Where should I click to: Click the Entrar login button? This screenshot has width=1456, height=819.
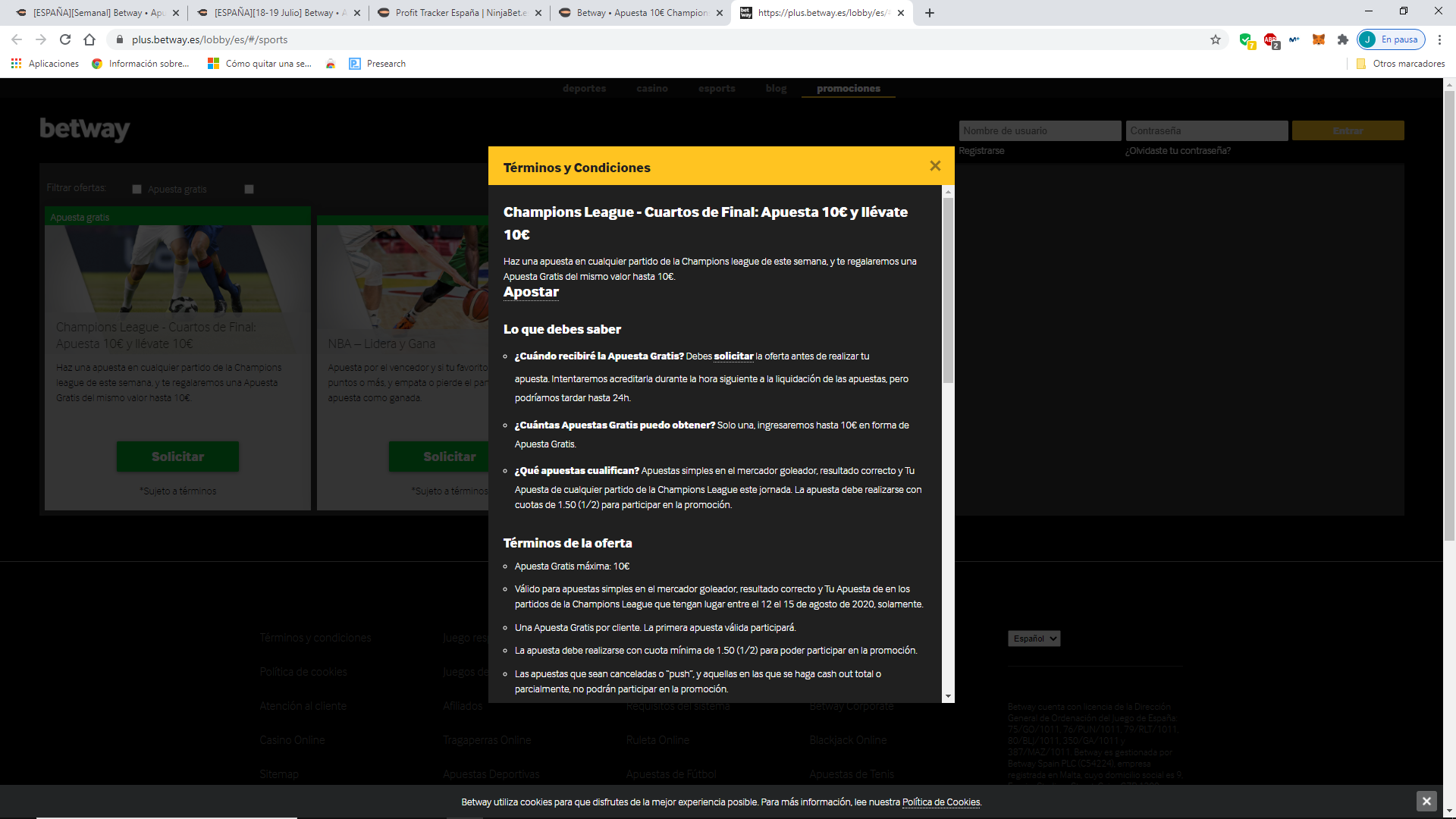1348,130
